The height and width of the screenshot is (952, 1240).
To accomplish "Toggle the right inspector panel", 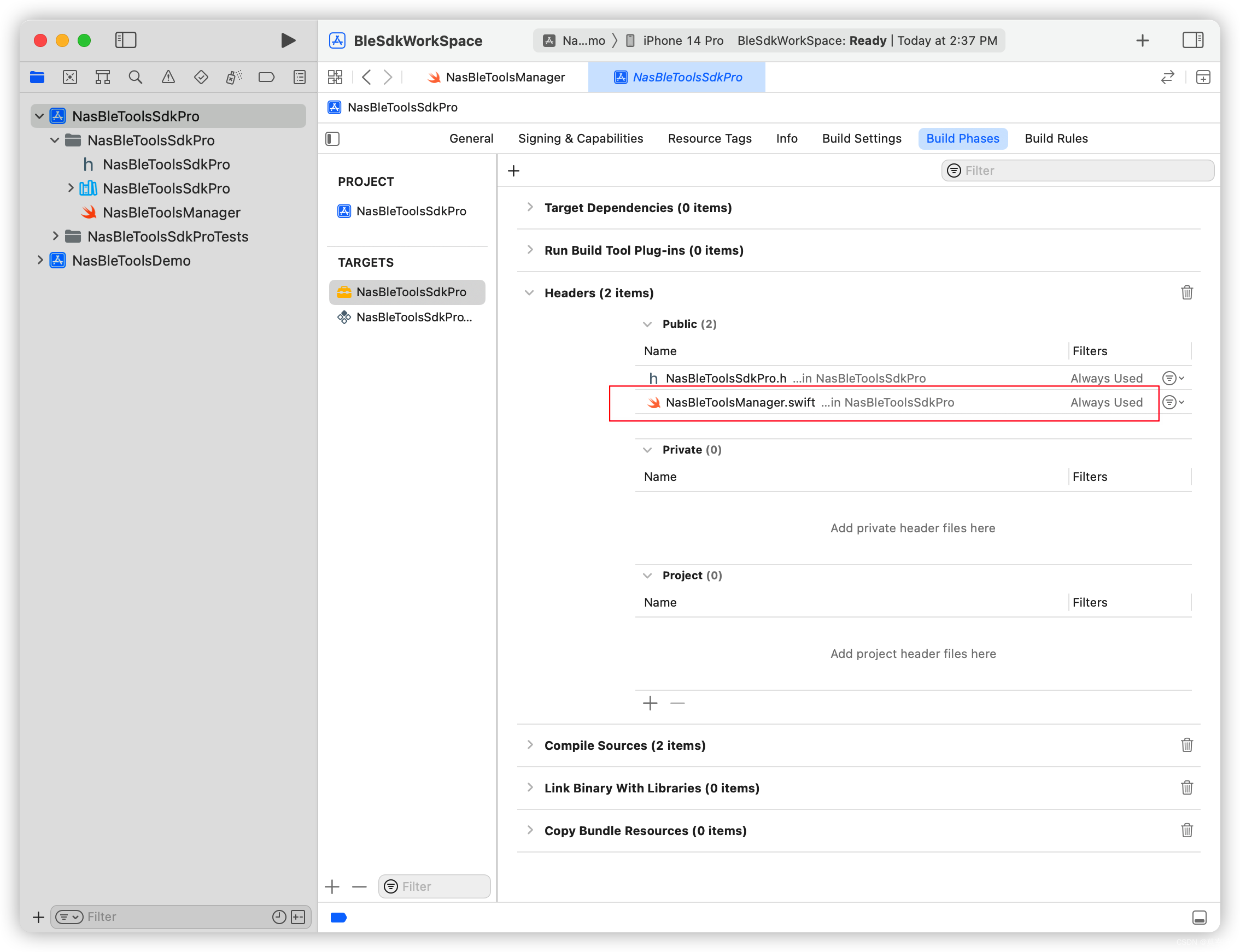I will click(x=1192, y=40).
